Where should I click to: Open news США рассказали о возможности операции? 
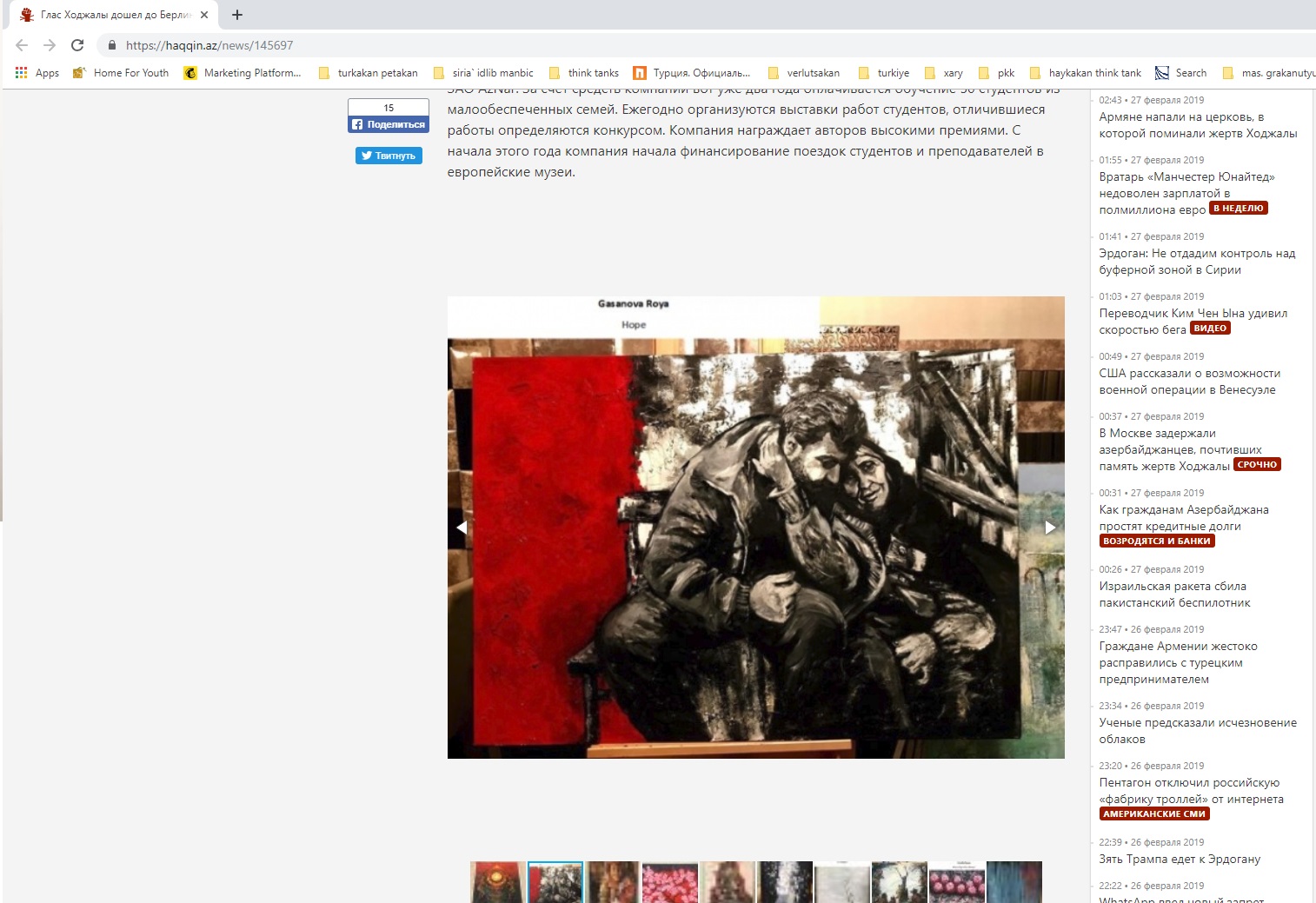pyautogui.click(x=1189, y=382)
